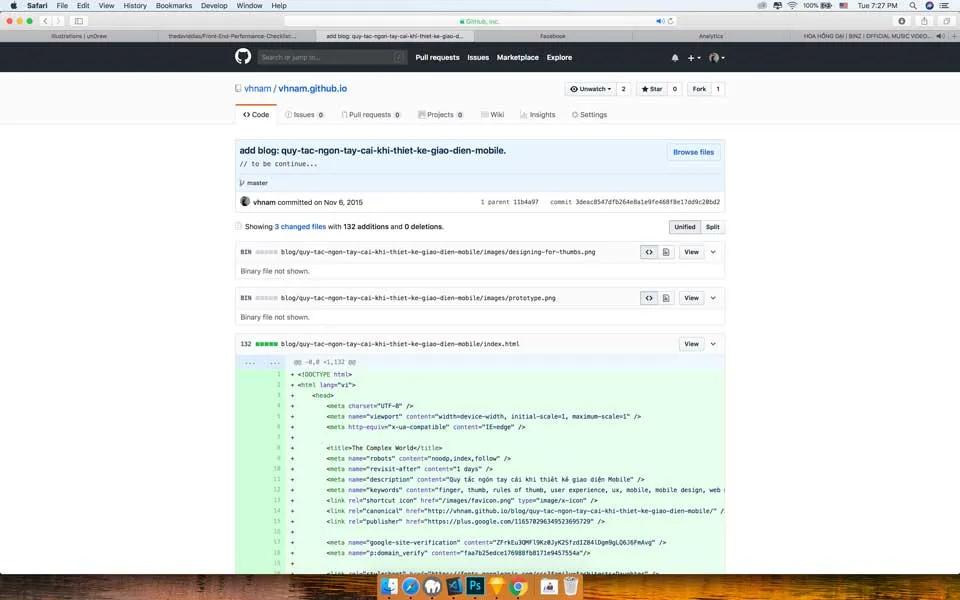The height and width of the screenshot is (600, 960).
Task: Open the 3 changed files link
Action: [300, 227]
